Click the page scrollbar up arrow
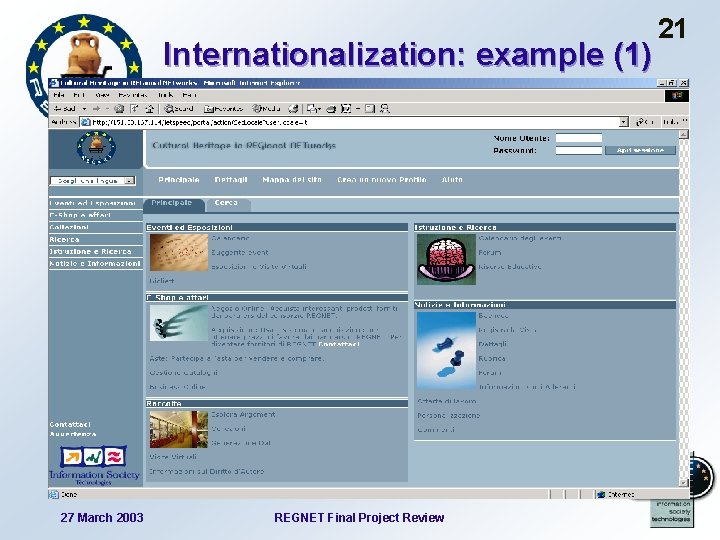 coord(684,134)
